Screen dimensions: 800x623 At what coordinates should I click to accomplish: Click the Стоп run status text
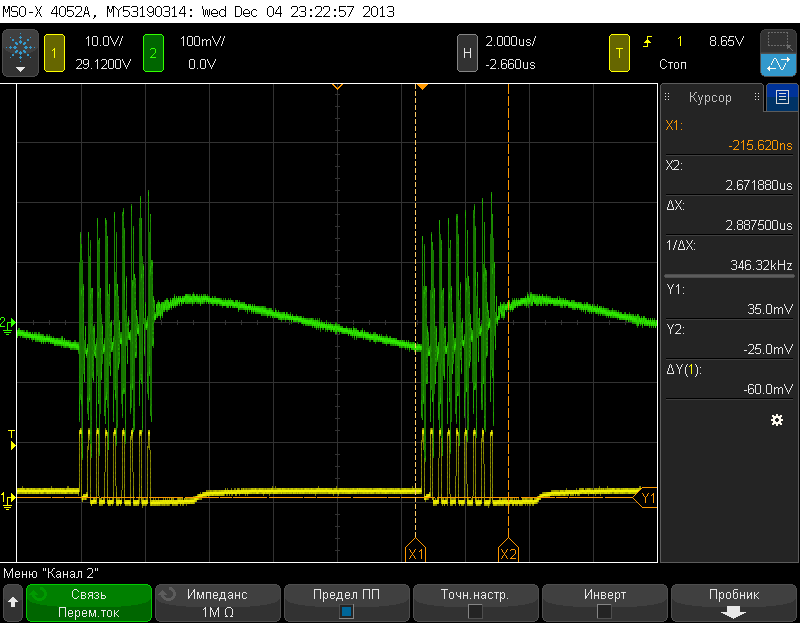point(672,64)
